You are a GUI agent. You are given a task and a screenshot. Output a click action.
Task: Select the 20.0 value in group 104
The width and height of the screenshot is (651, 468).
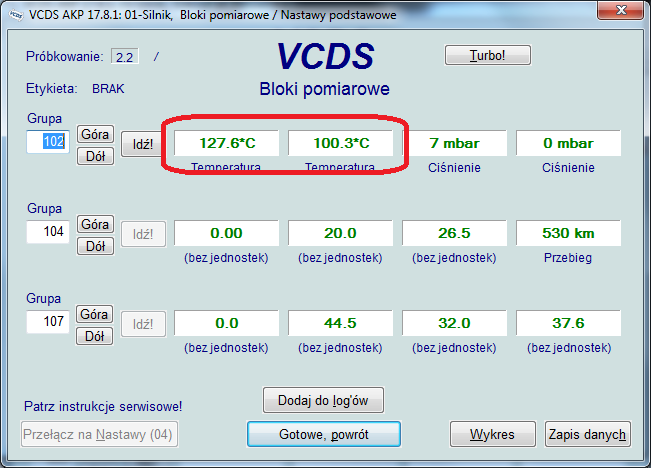tap(341, 233)
